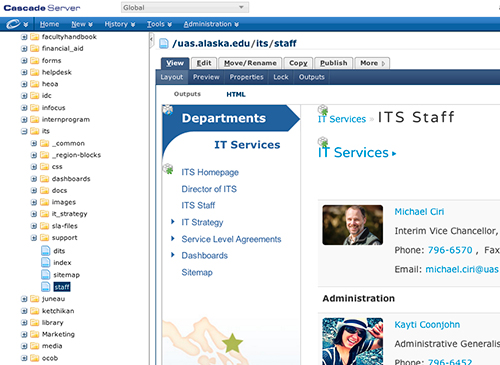Open the More tab menu
This screenshot has height=365, width=500.
(x=372, y=63)
